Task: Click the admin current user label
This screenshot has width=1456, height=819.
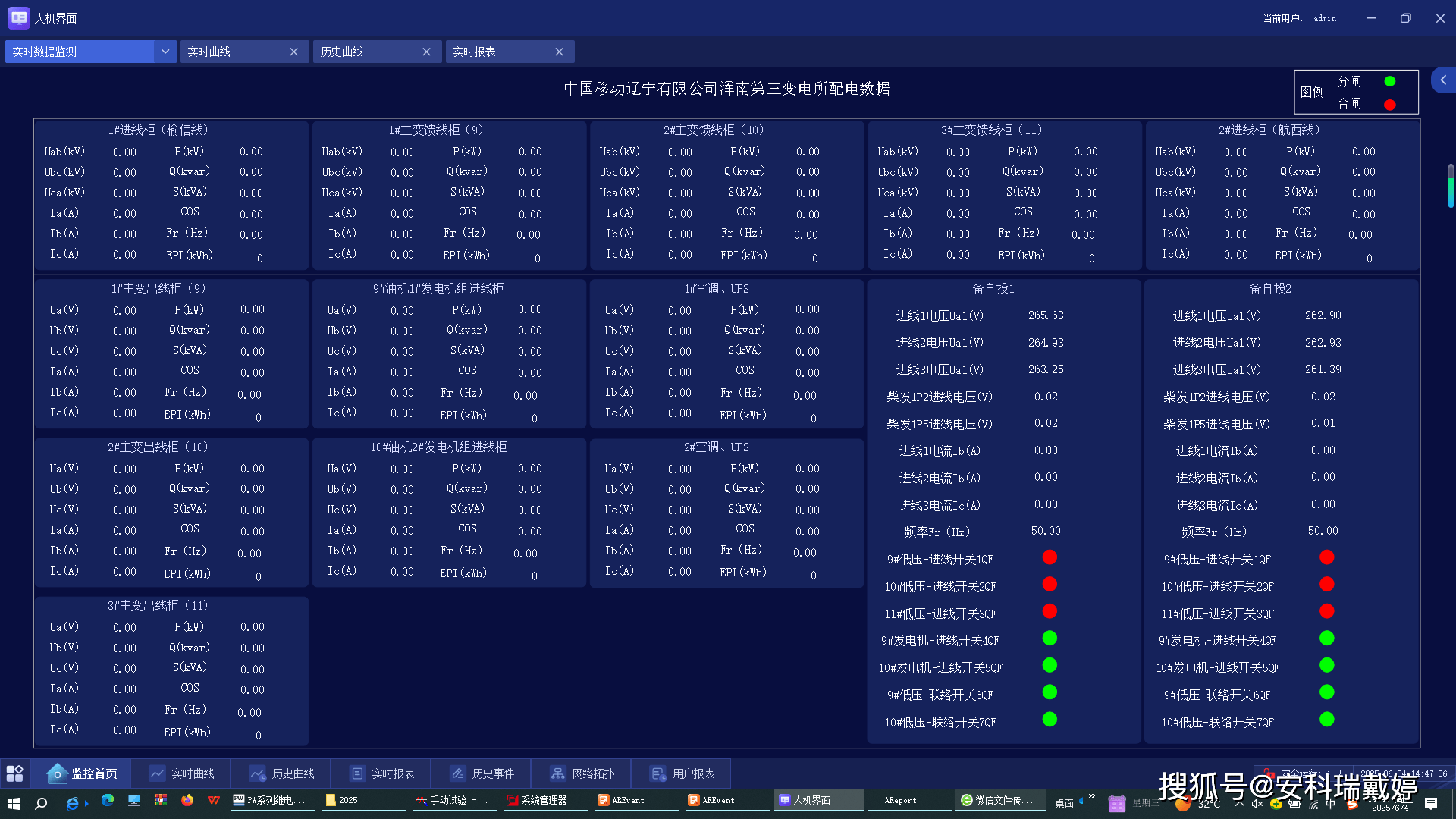Action: tap(1325, 18)
